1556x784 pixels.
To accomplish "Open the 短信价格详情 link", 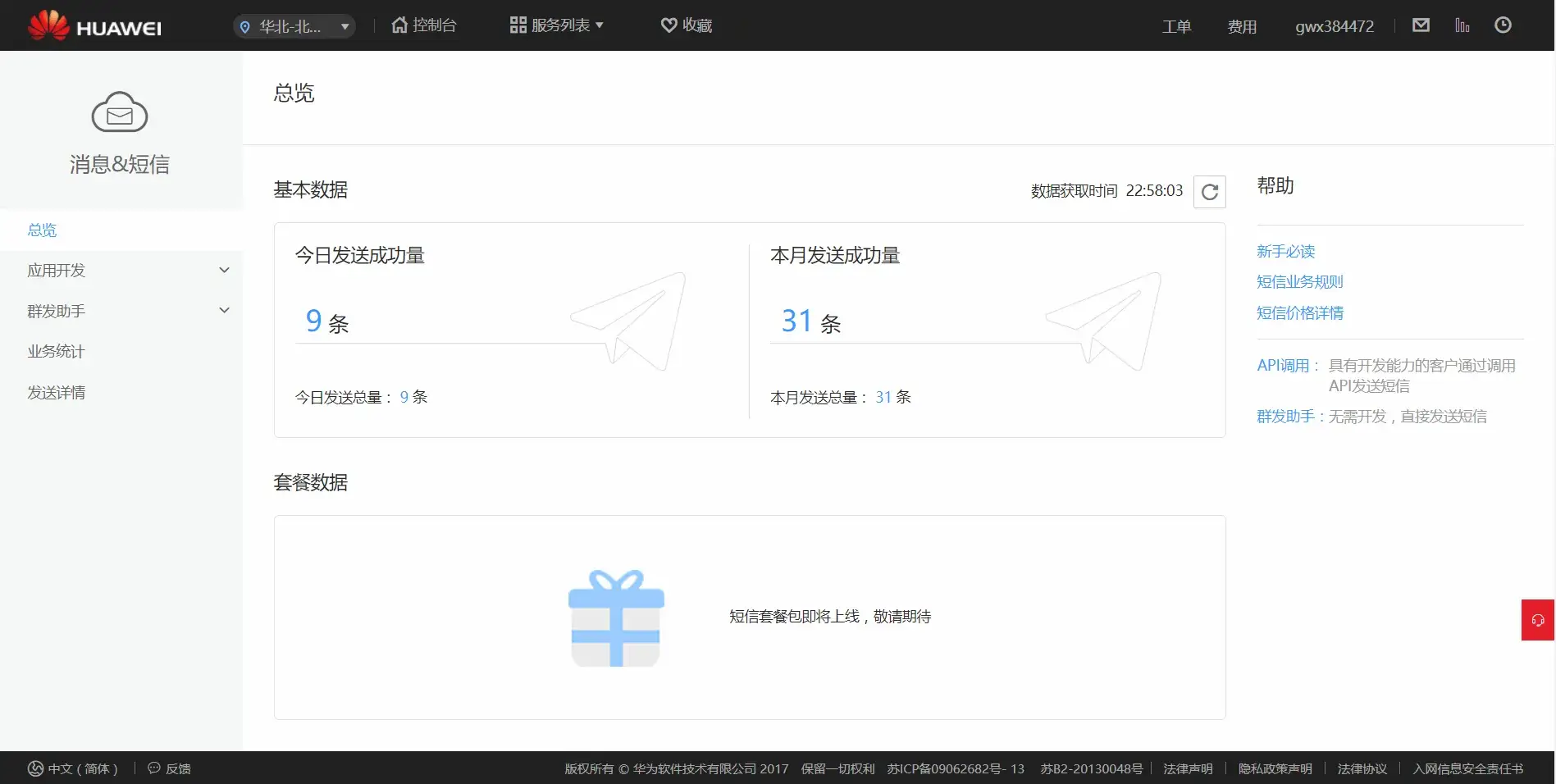I will click(1299, 313).
